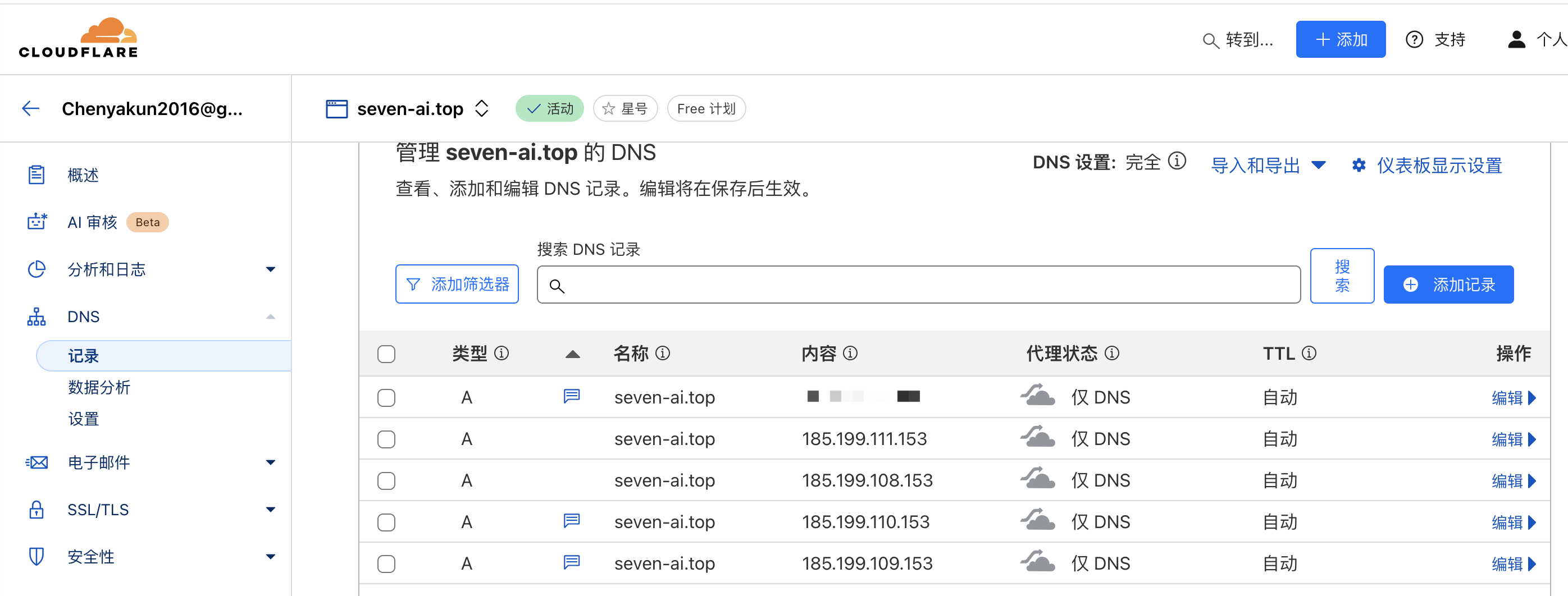This screenshot has height=596, width=1568.
Task: Click the info icon beside 类型 header
Action: click(501, 353)
